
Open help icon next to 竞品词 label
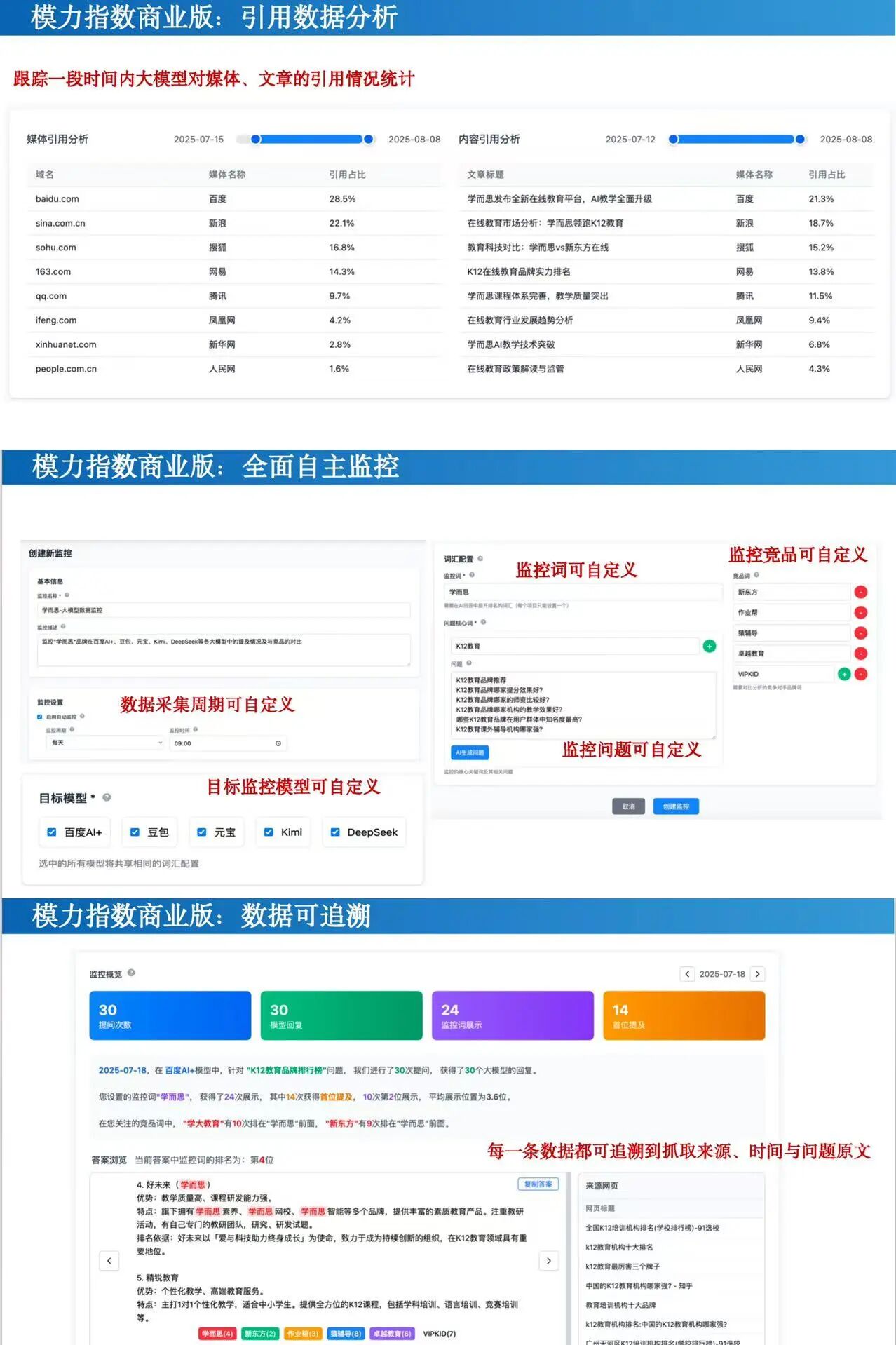[x=756, y=575]
